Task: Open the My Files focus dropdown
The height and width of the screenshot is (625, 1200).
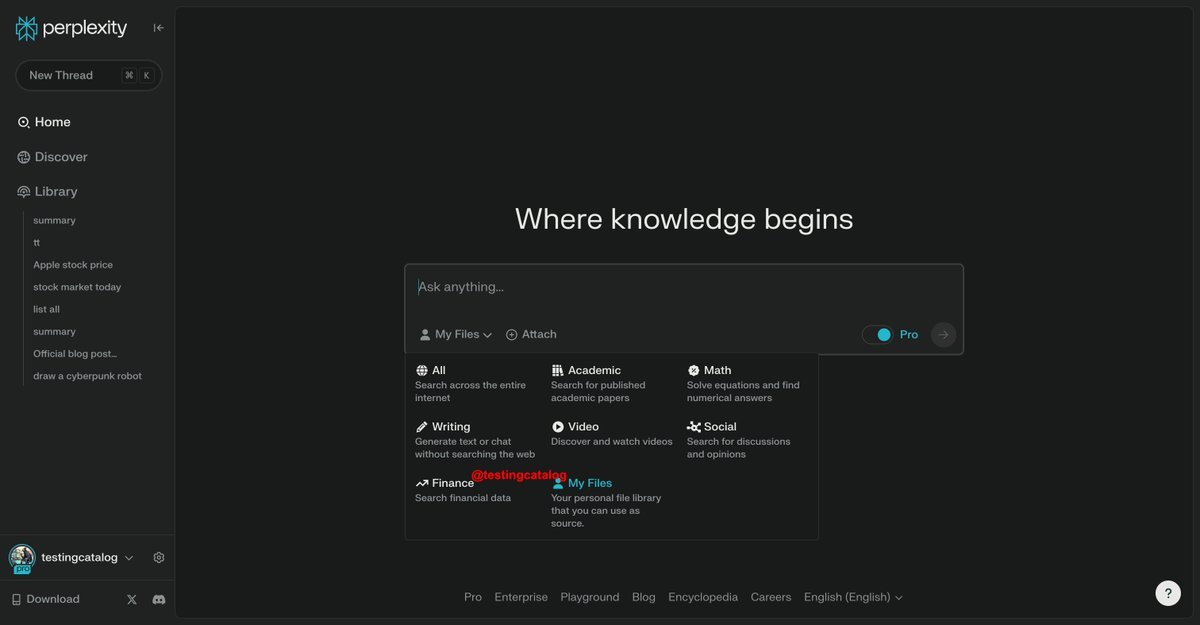Action: pyautogui.click(x=456, y=335)
